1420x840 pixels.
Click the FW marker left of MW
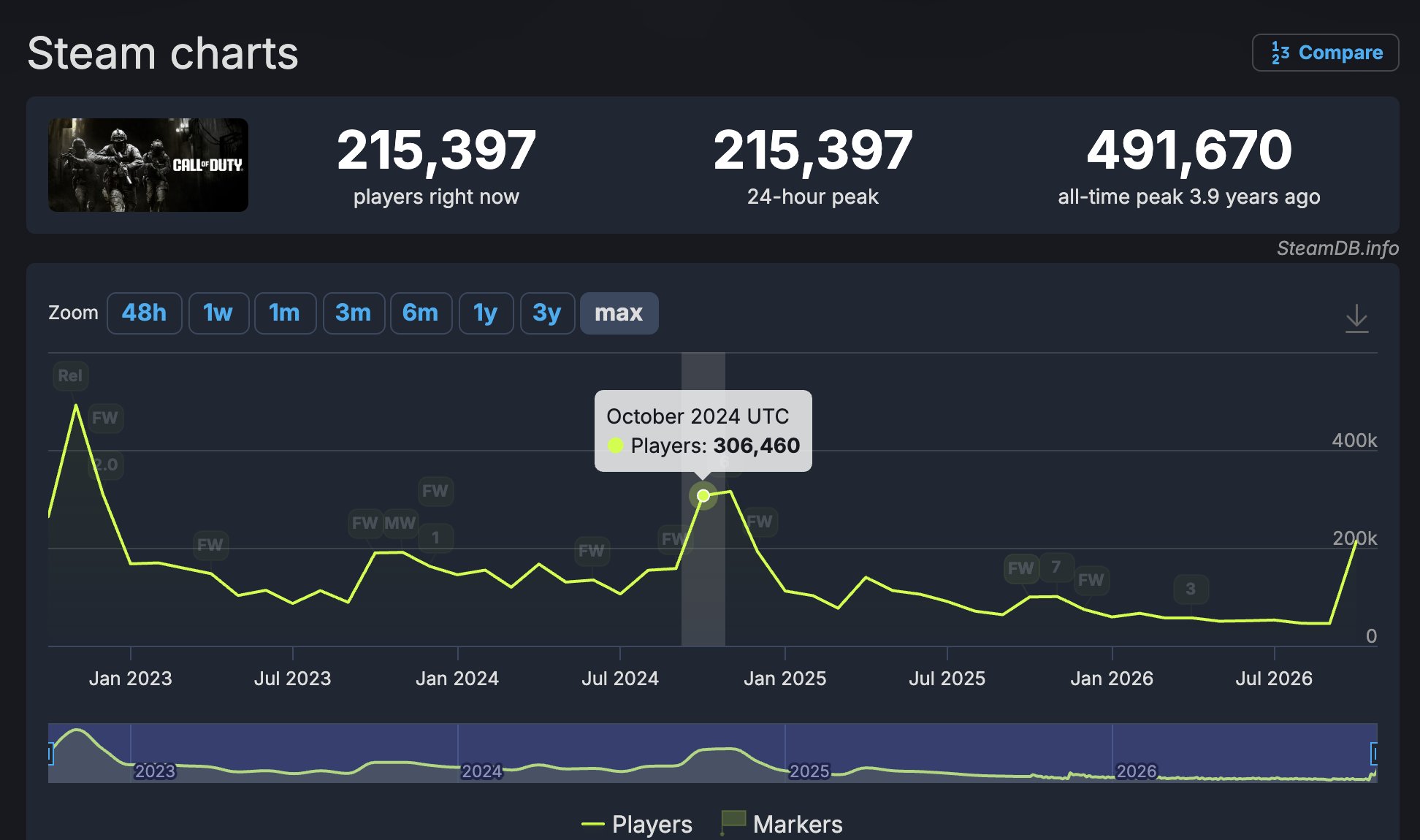(x=365, y=523)
